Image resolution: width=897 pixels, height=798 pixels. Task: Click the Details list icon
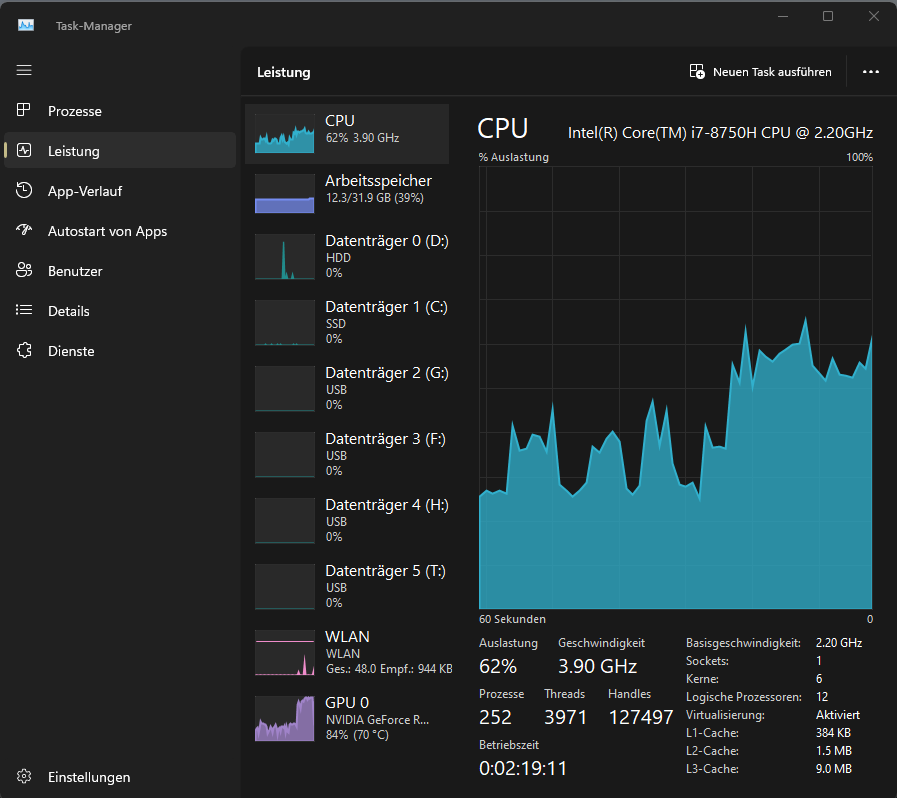[25, 311]
